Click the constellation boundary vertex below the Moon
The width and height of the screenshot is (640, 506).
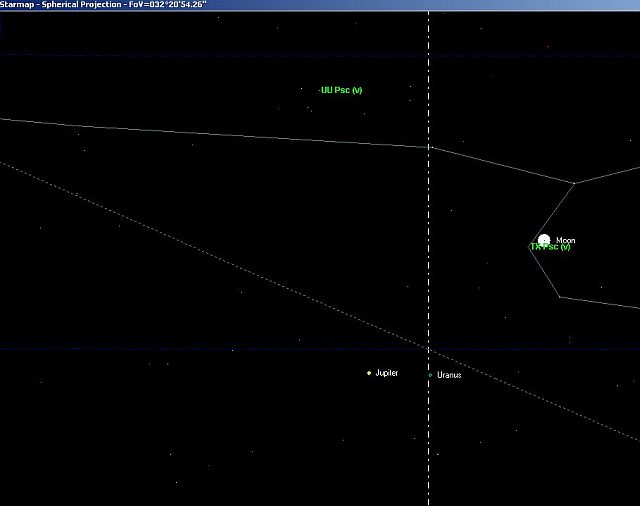click(559, 297)
